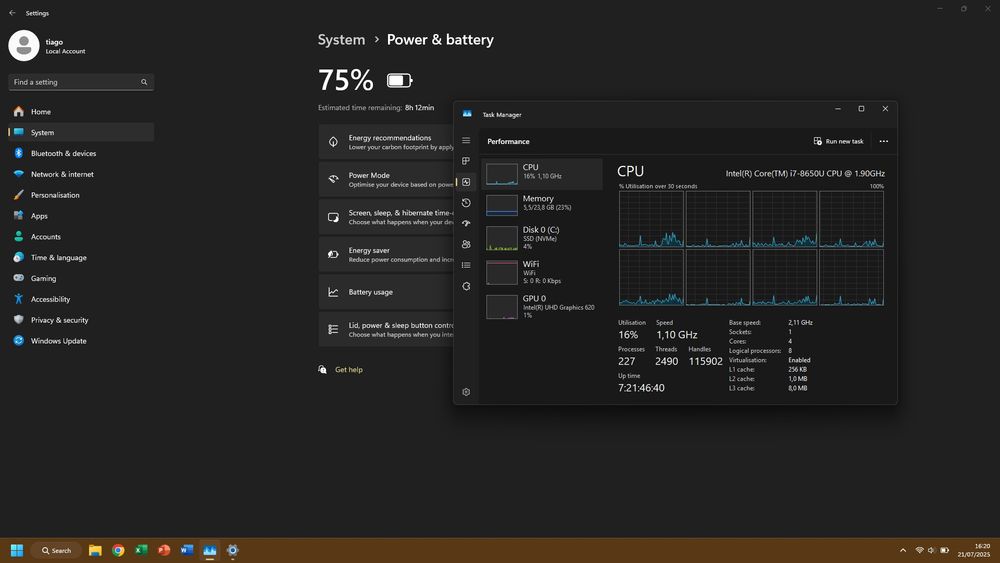Image resolution: width=1000 pixels, height=563 pixels.
Task: Click the search magnifier in Settings
Action: (144, 82)
